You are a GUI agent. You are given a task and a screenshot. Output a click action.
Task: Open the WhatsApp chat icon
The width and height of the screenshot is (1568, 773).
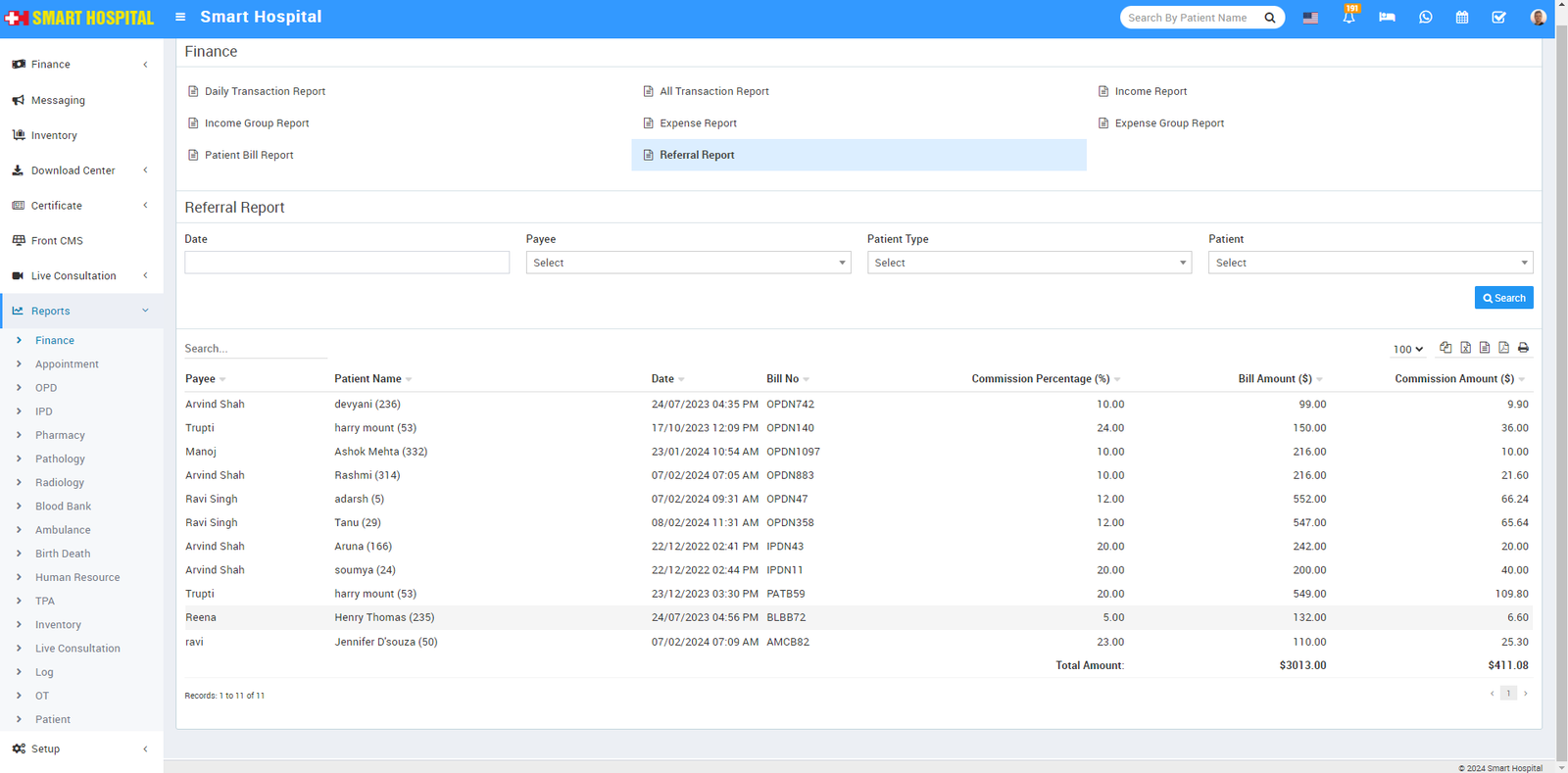pos(1425,18)
